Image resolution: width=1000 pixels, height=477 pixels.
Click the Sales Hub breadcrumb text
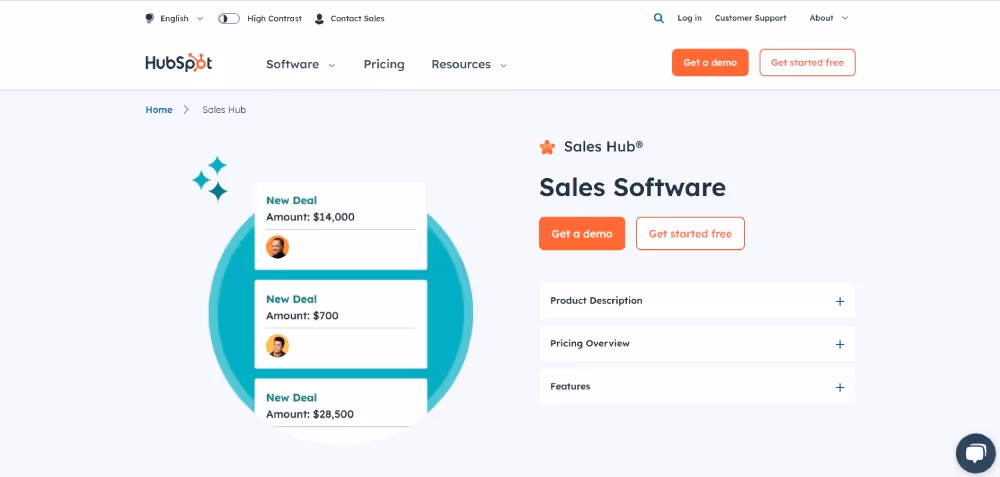pyautogui.click(x=224, y=110)
